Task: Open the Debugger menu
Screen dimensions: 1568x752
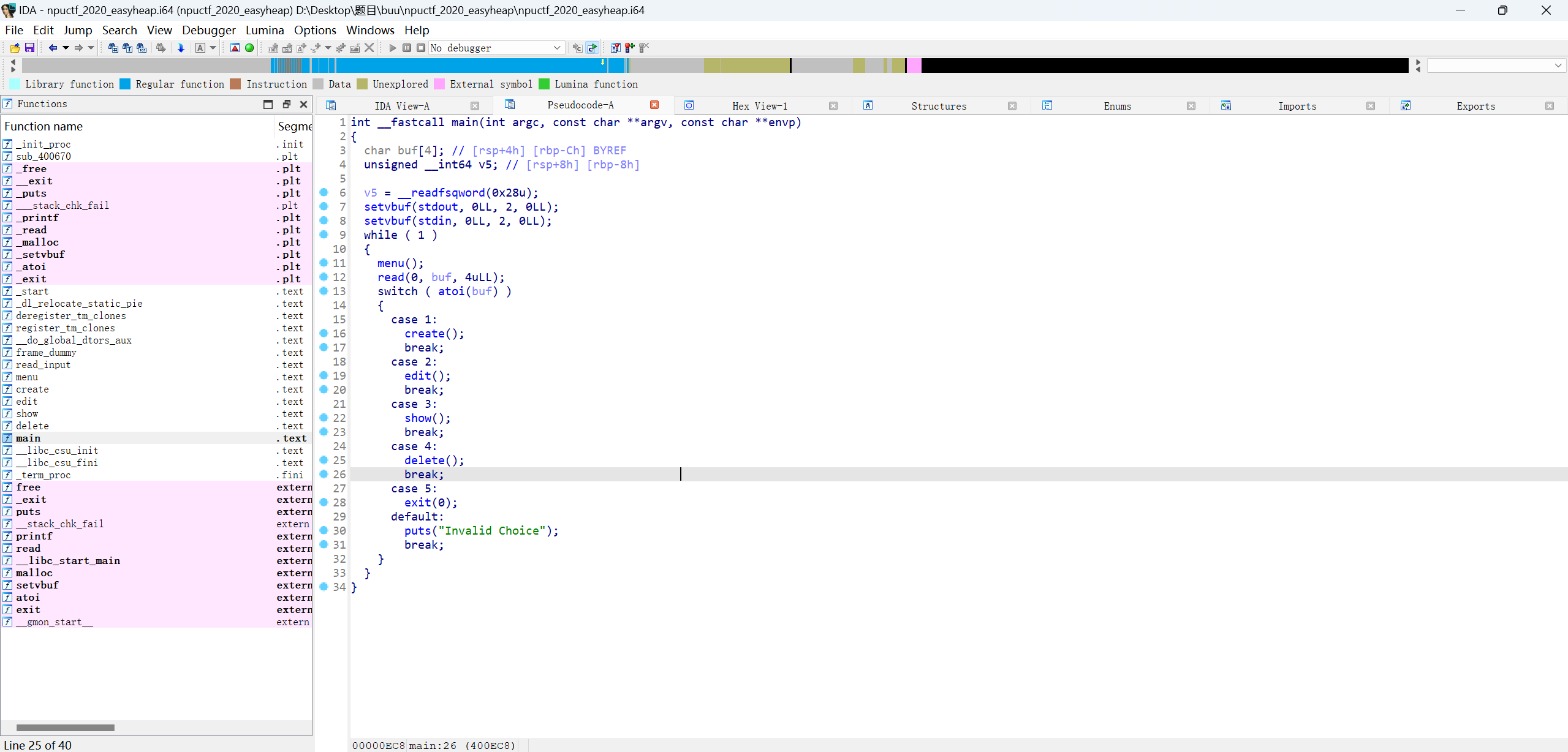Action: (x=209, y=30)
